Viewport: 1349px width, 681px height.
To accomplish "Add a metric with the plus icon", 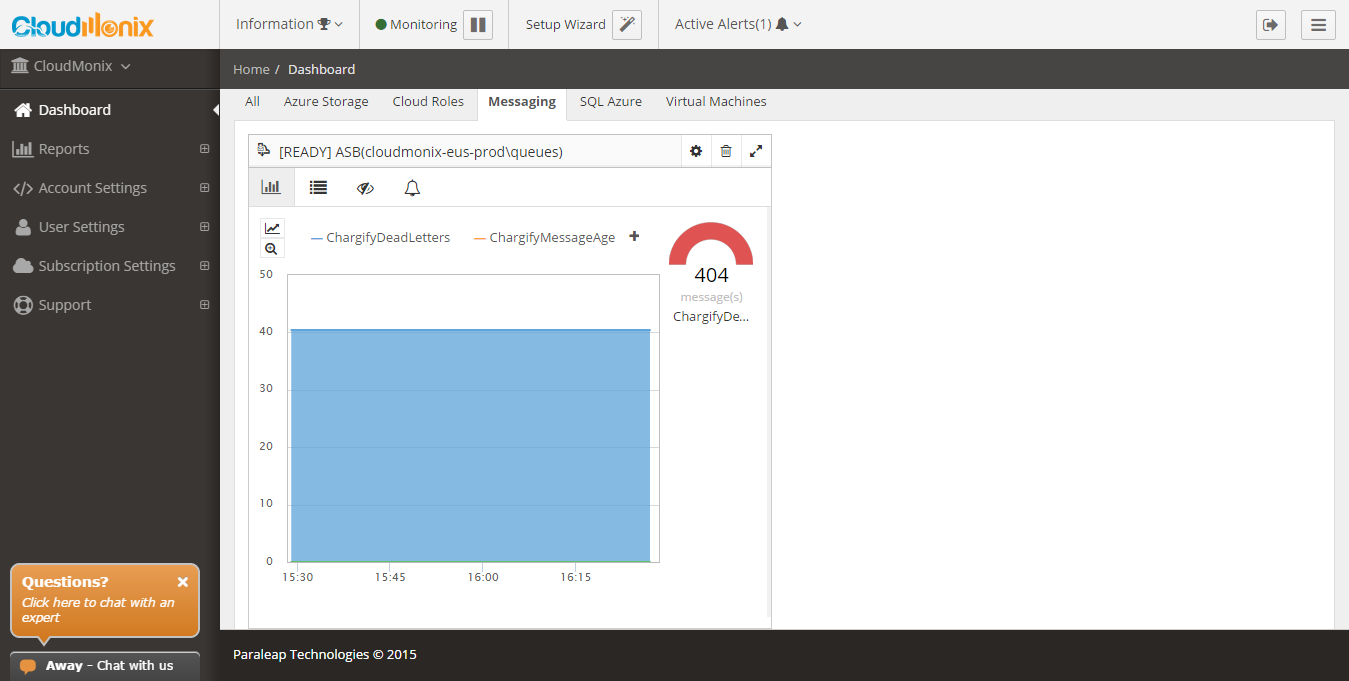I will tap(634, 236).
